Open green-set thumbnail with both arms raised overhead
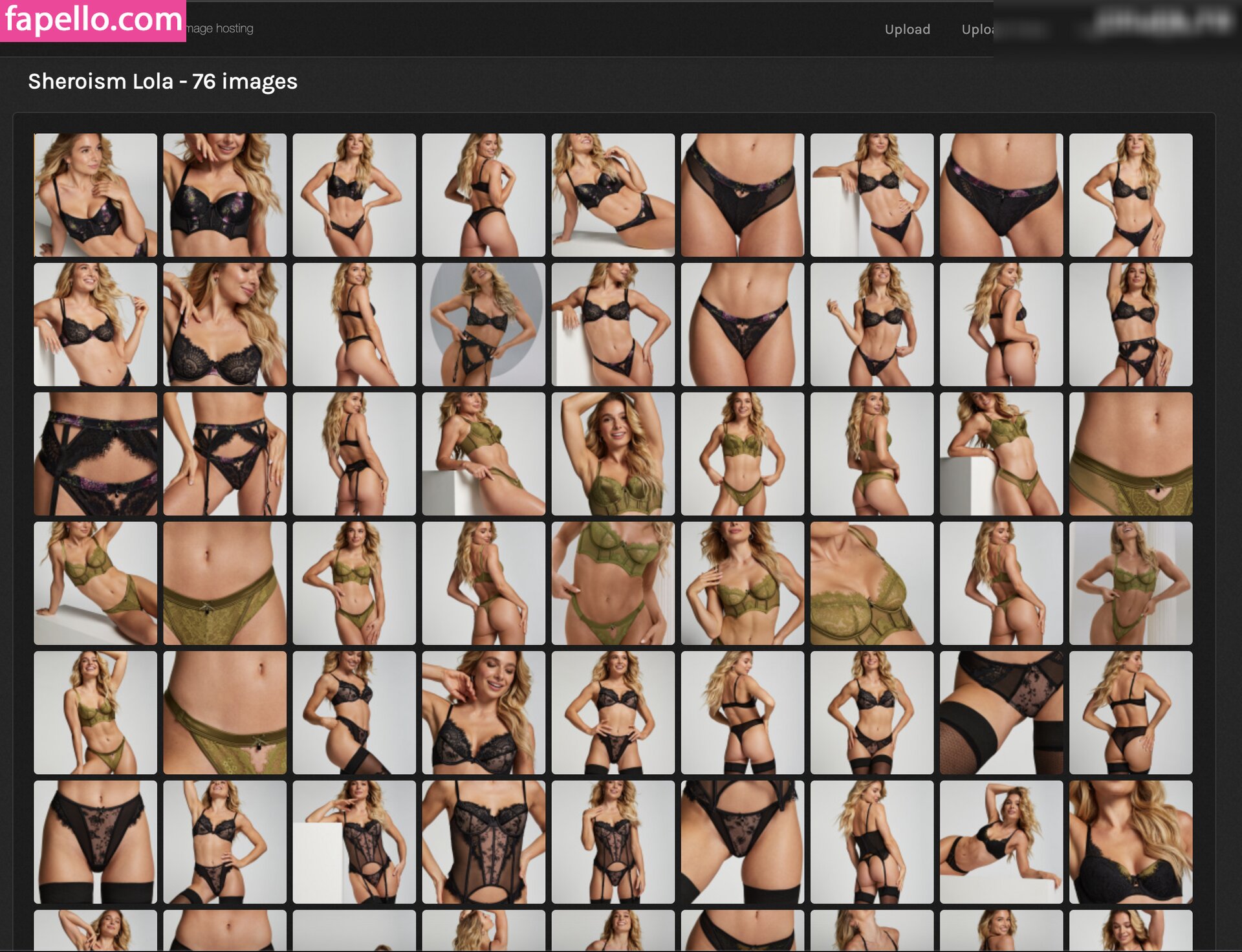The image size is (1242, 952). [x=613, y=453]
